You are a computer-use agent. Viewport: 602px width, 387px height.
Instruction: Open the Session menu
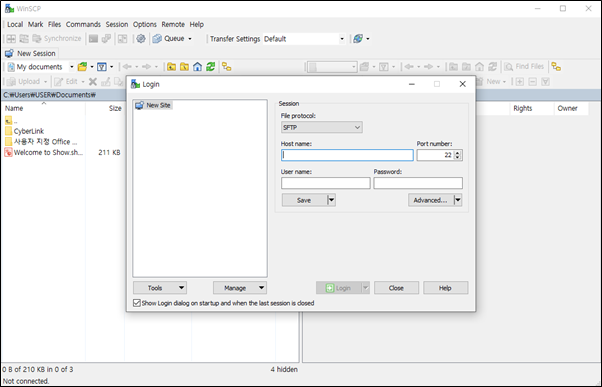click(117, 24)
